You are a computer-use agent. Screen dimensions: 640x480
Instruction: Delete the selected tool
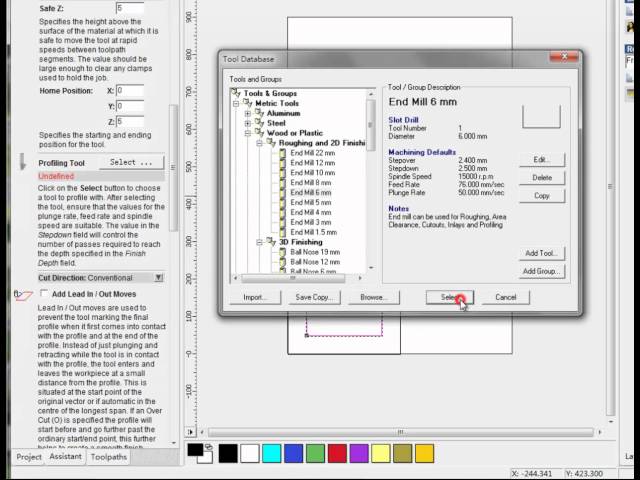pyautogui.click(x=542, y=178)
